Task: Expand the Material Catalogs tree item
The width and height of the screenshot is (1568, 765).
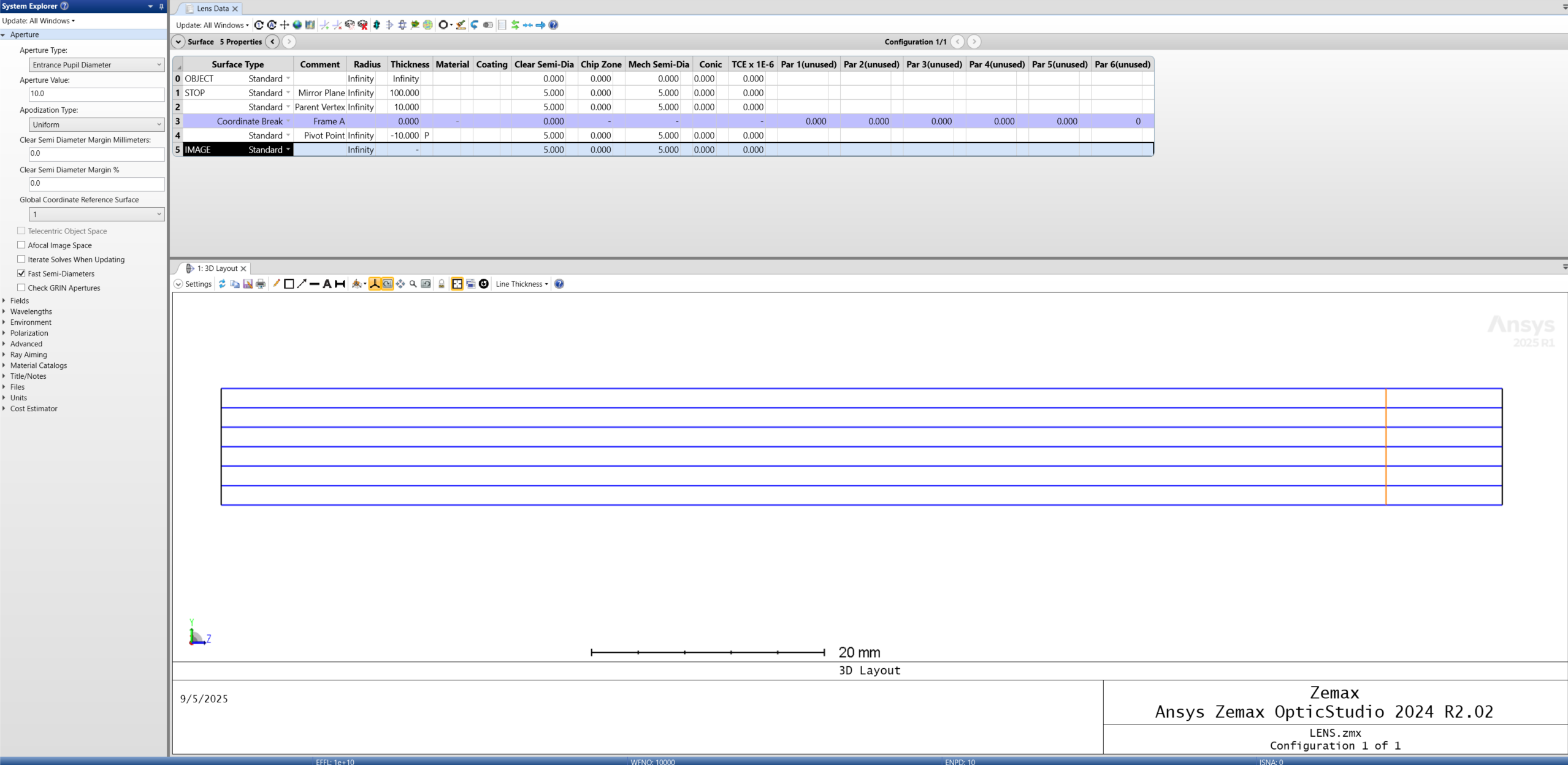Action: click(4, 365)
